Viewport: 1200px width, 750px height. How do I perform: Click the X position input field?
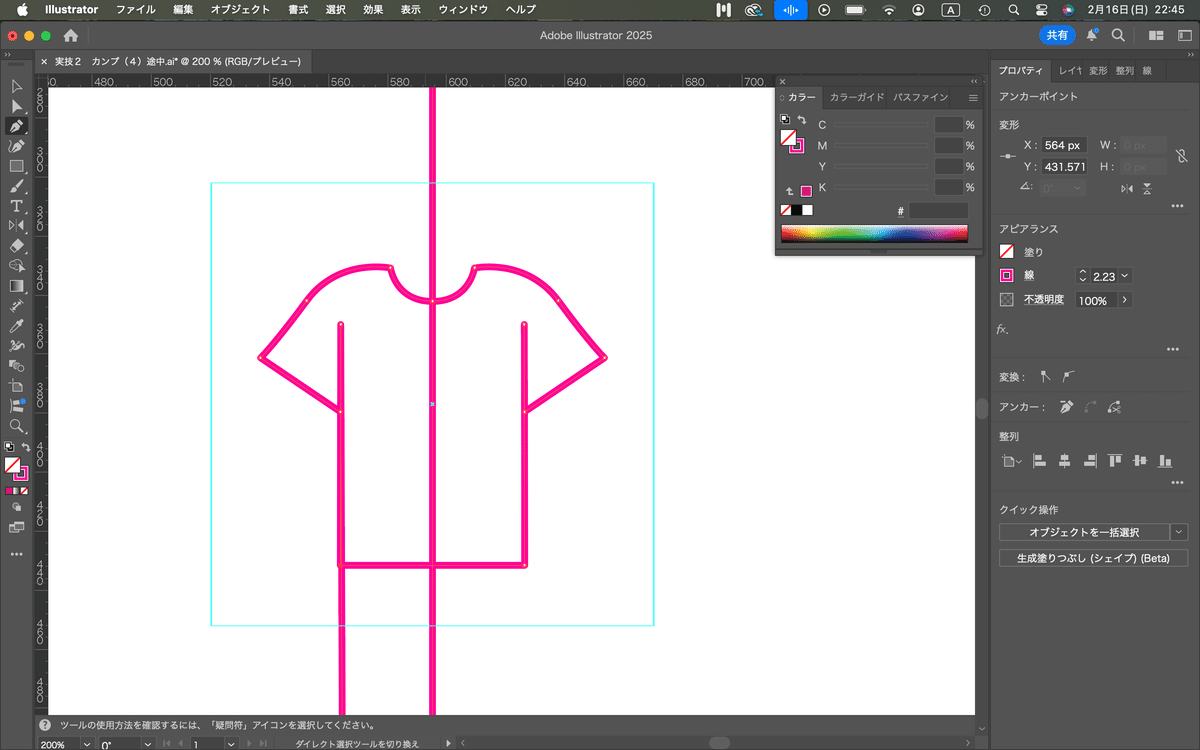point(1064,146)
